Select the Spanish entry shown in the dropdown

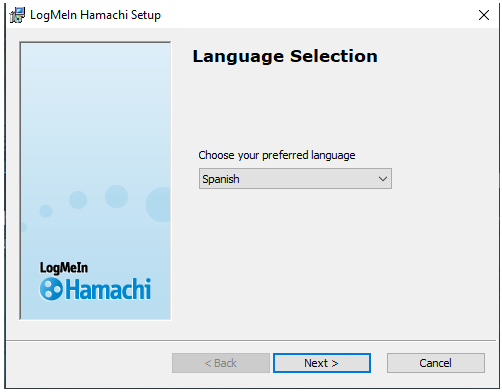[x=221, y=179]
